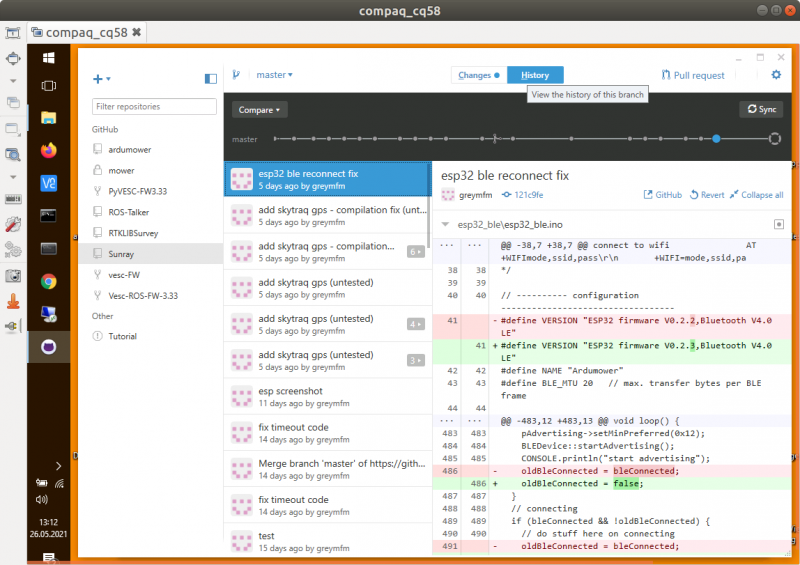This screenshot has width=800, height=565.
Task: Click the magnifier scaling icon in the Remmina toolbar
Action: [13, 154]
